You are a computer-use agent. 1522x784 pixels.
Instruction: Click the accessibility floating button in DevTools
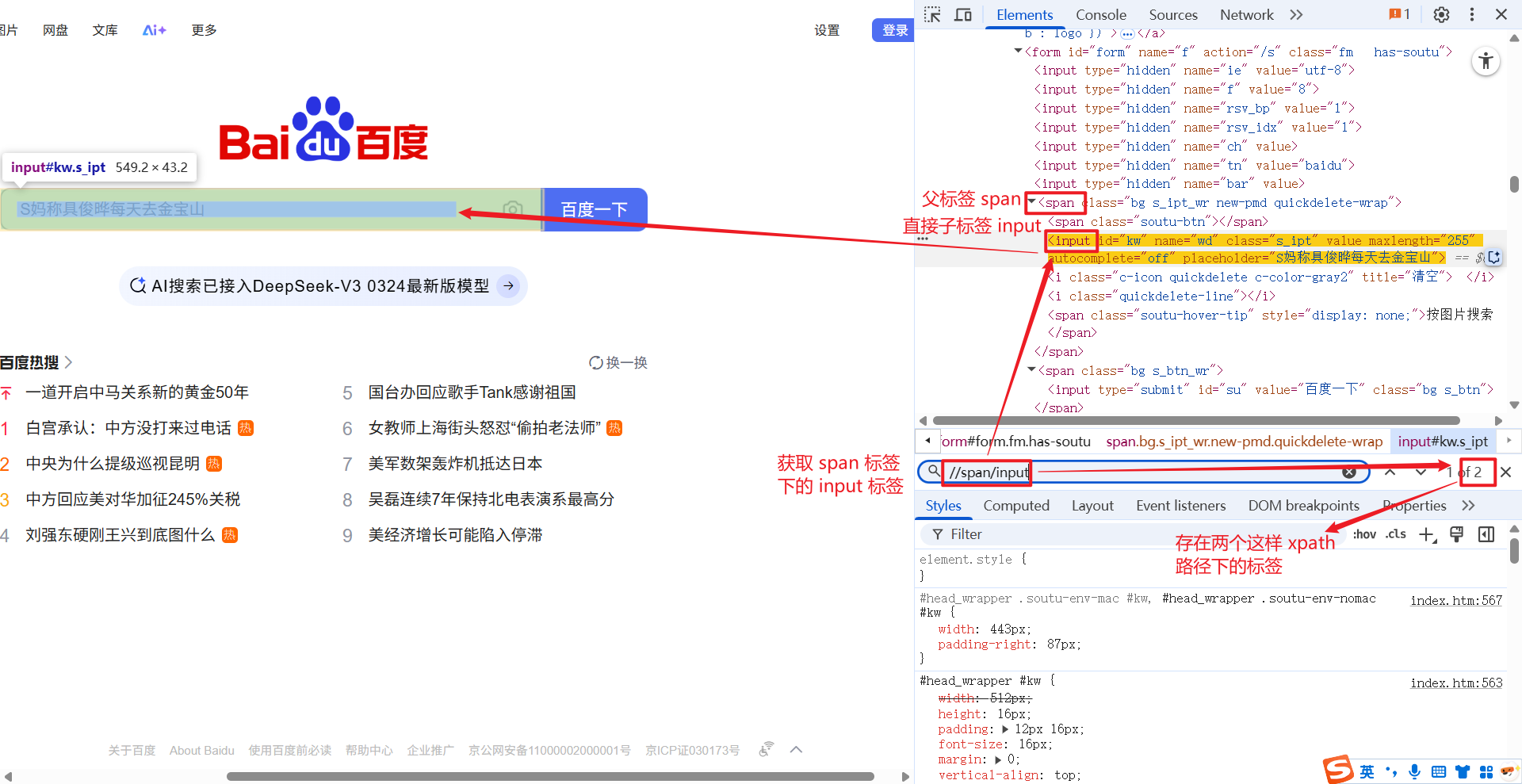[x=1486, y=61]
